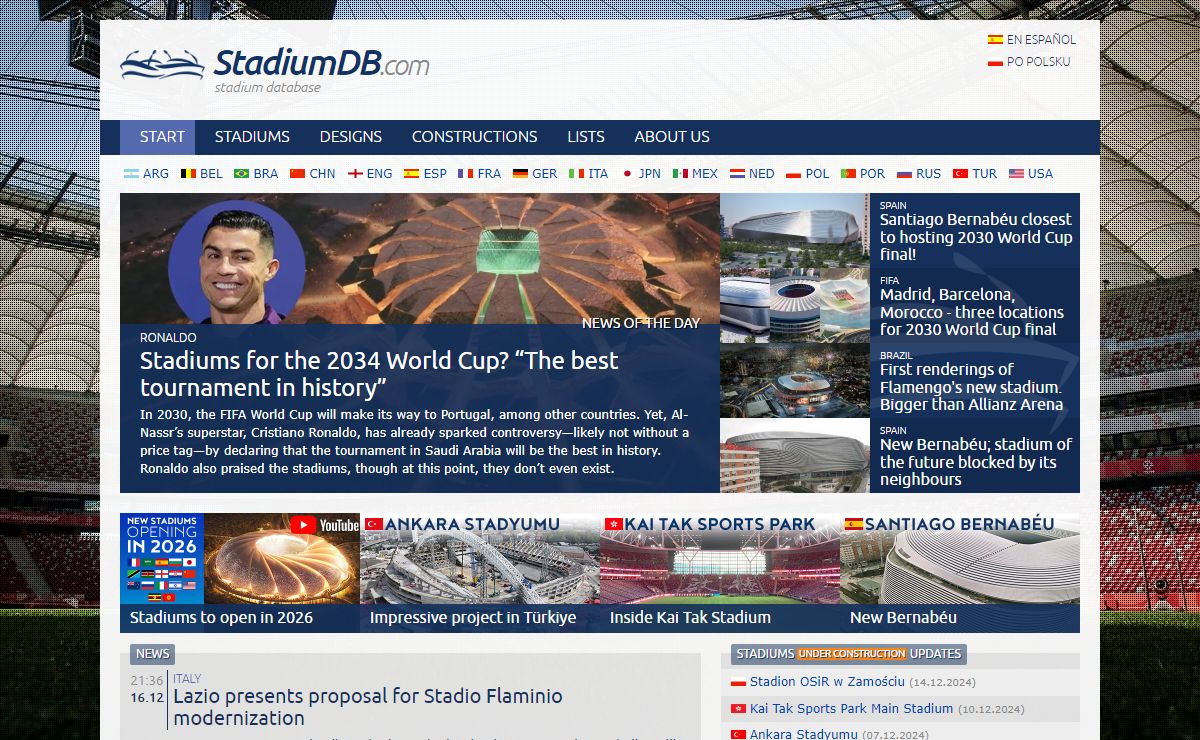This screenshot has height=740, width=1200.
Task: Select Japan JPN flag link
Action: click(x=641, y=174)
